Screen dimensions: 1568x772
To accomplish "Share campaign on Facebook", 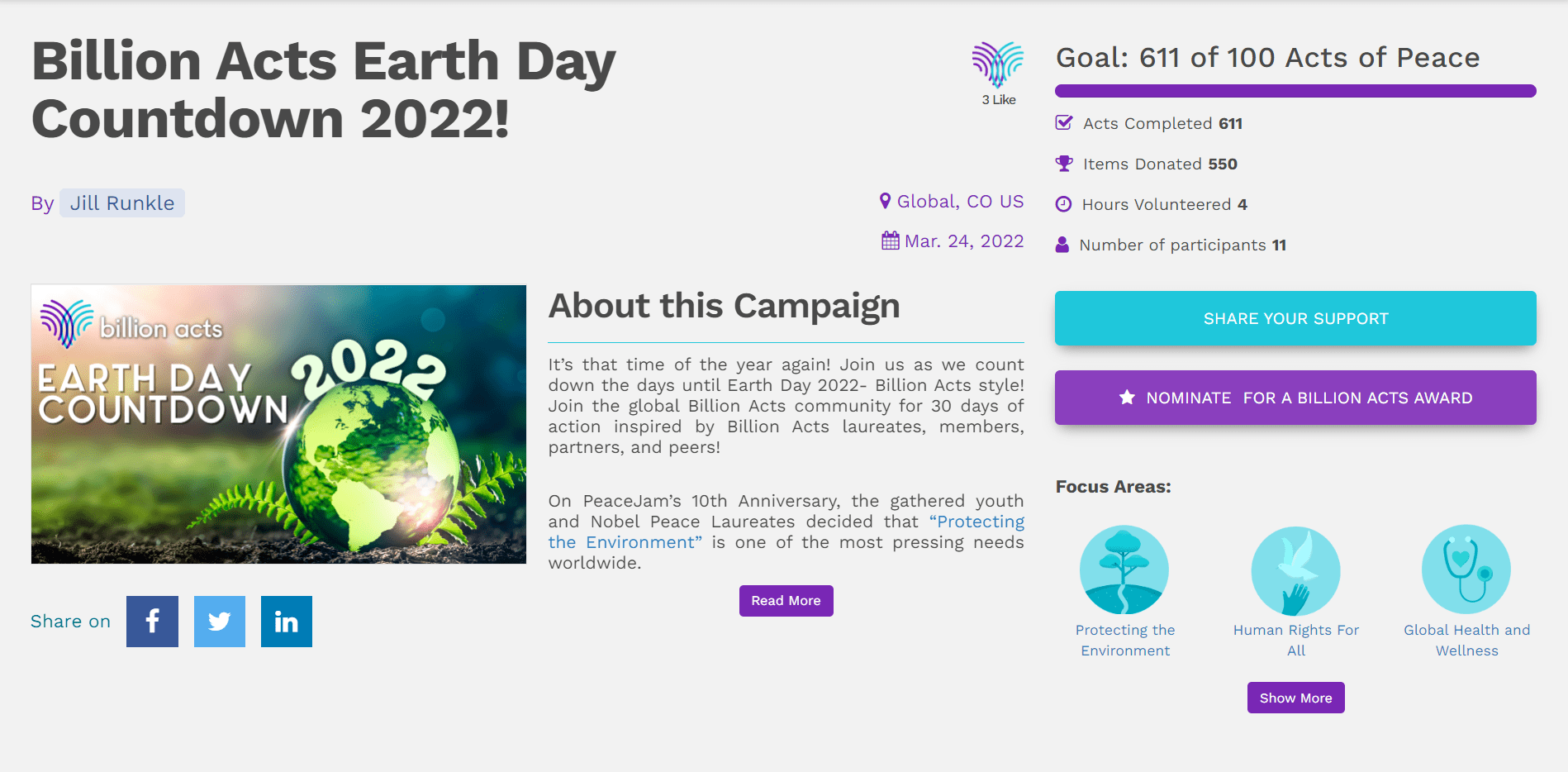I will click(152, 622).
